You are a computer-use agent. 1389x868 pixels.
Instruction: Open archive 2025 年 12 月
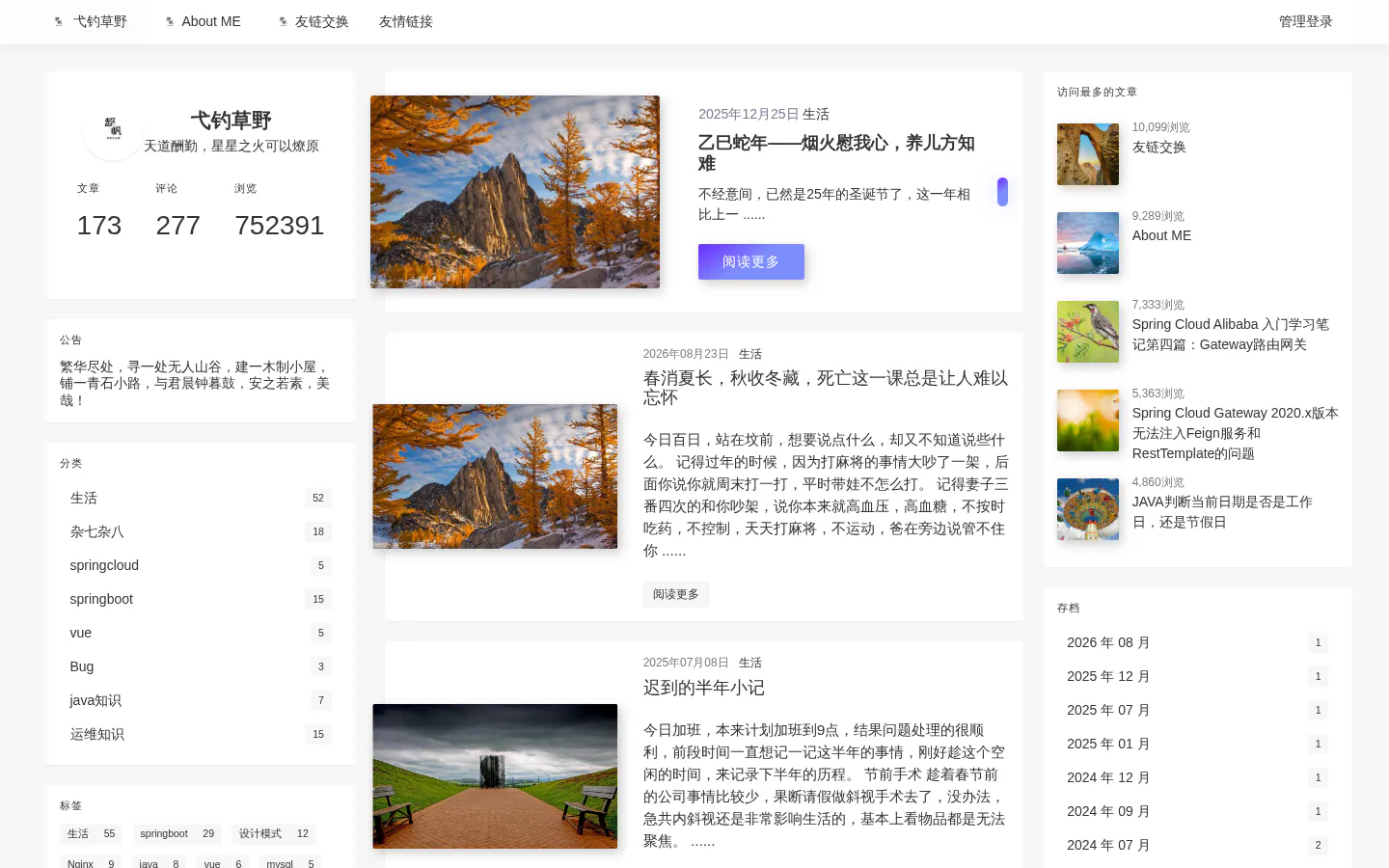tap(1198, 676)
